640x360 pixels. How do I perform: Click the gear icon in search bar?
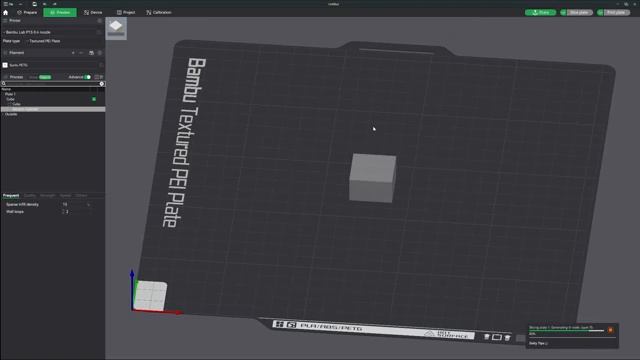point(102,84)
